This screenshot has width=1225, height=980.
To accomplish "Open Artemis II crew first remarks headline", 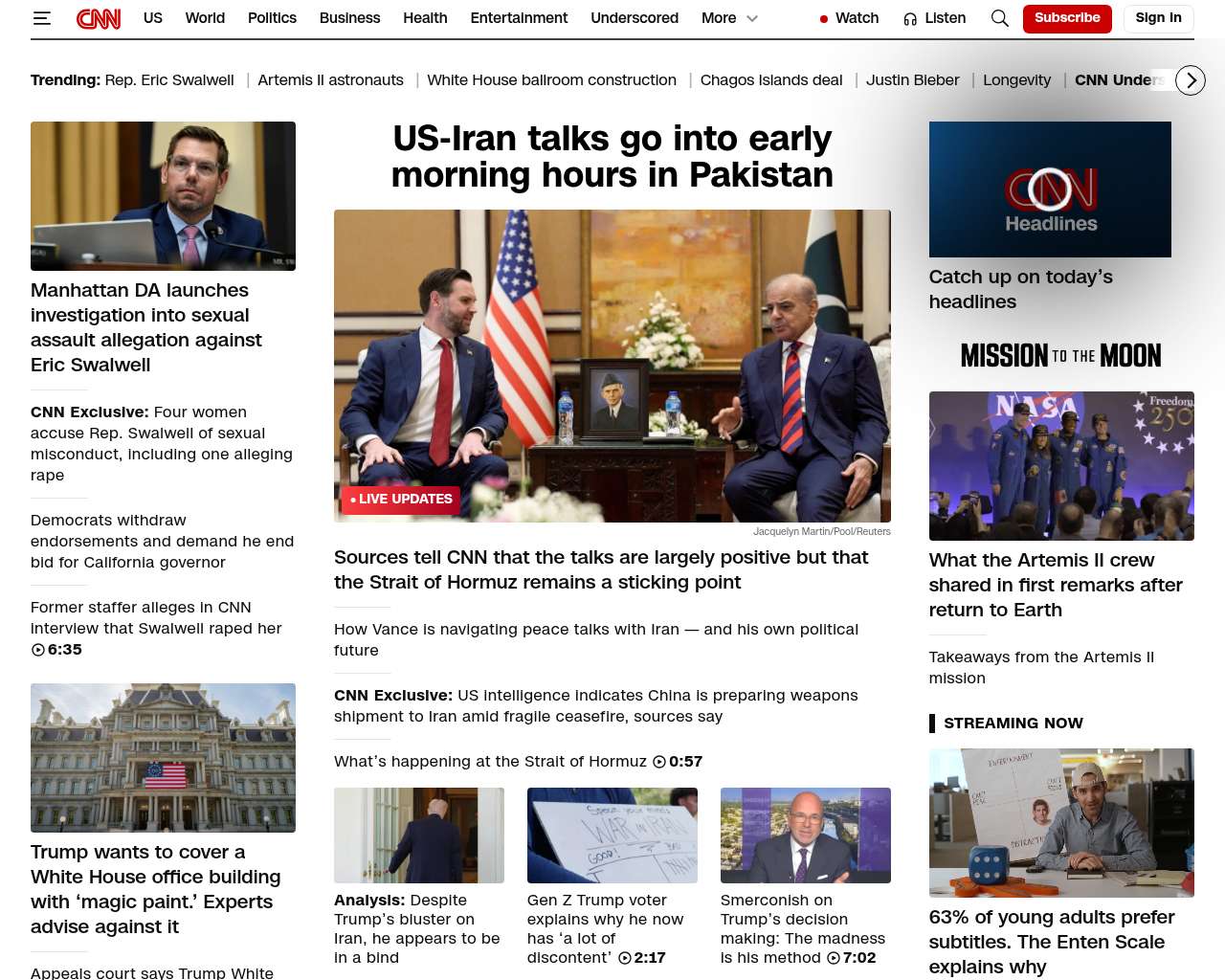I will [x=1056, y=585].
